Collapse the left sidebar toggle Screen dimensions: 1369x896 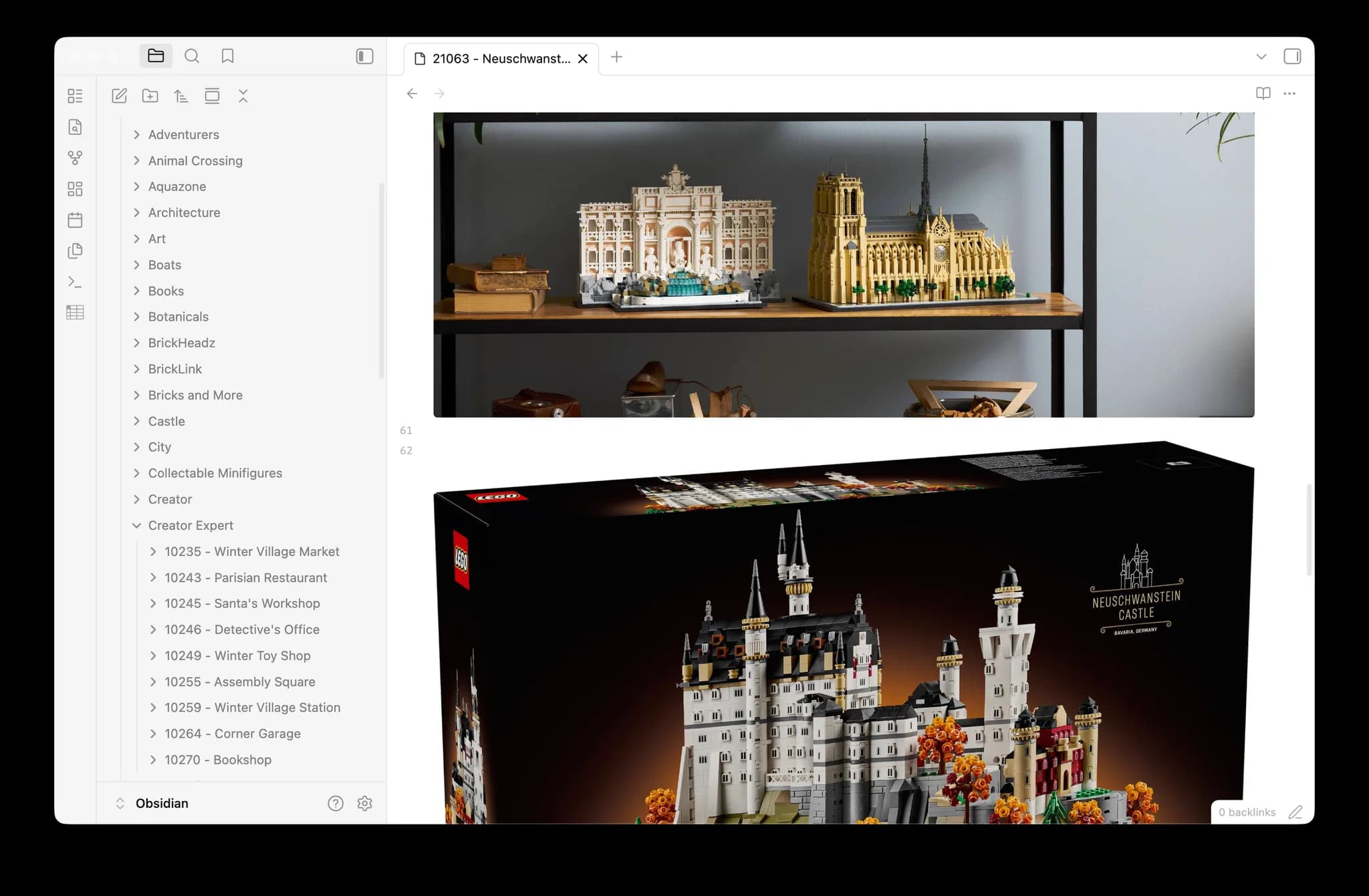coord(364,56)
